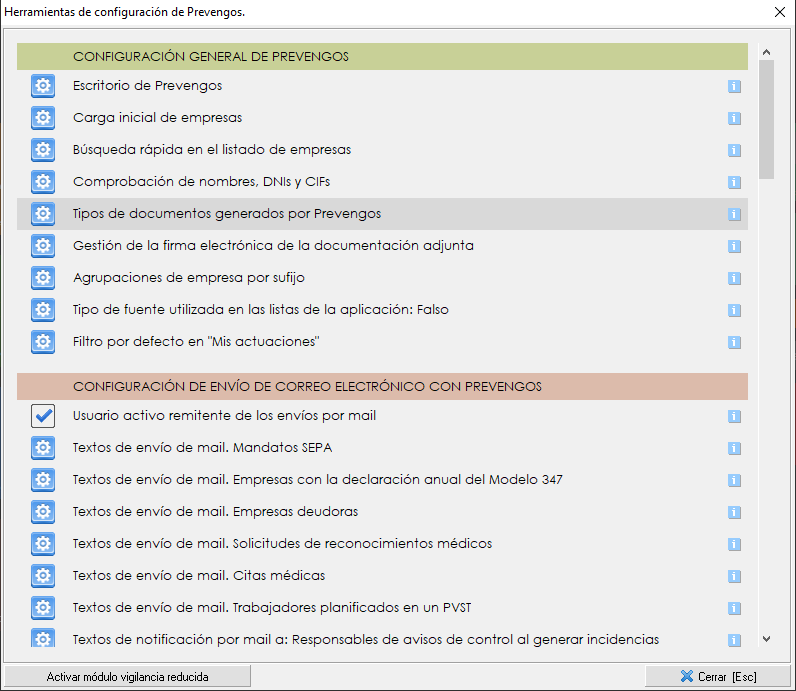Click the scrollbar down arrow
This screenshot has width=796, height=691.
[x=766, y=638]
